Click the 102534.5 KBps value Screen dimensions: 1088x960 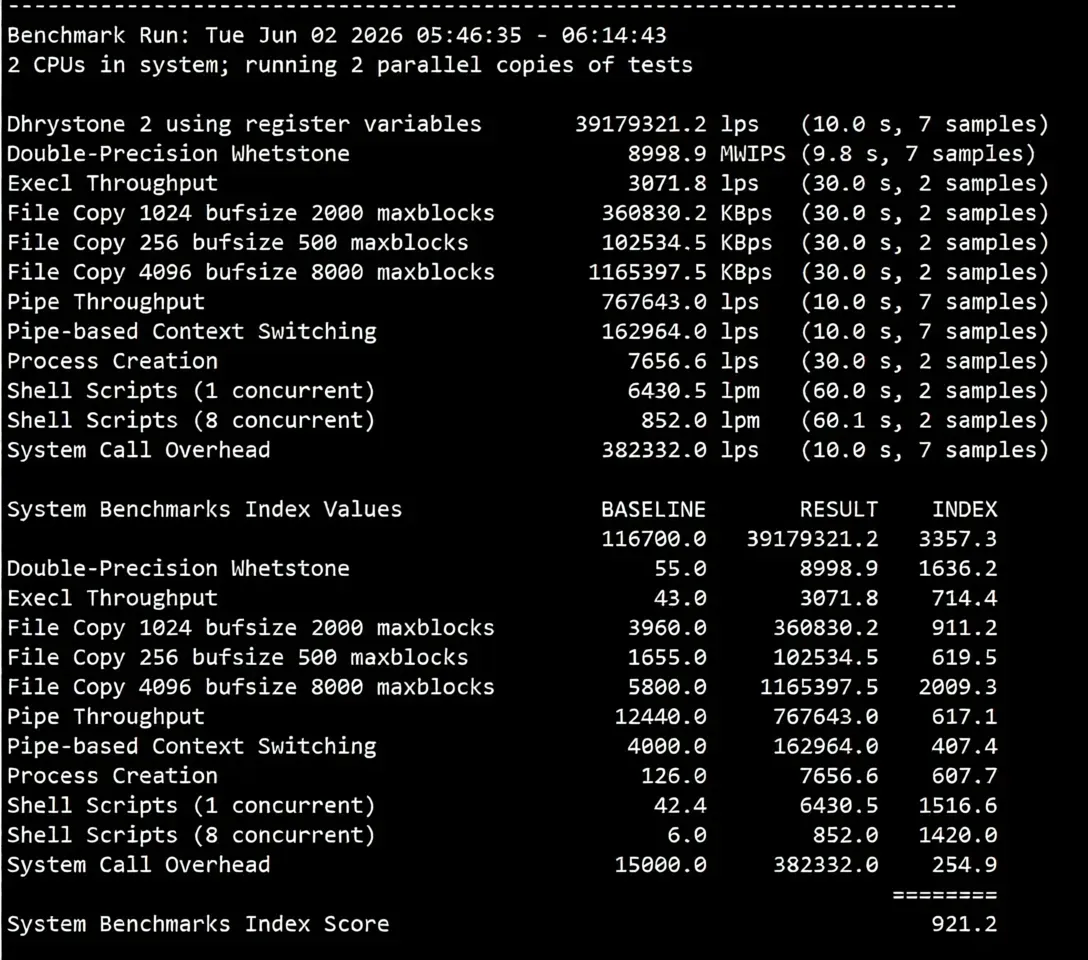coord(686,243)
